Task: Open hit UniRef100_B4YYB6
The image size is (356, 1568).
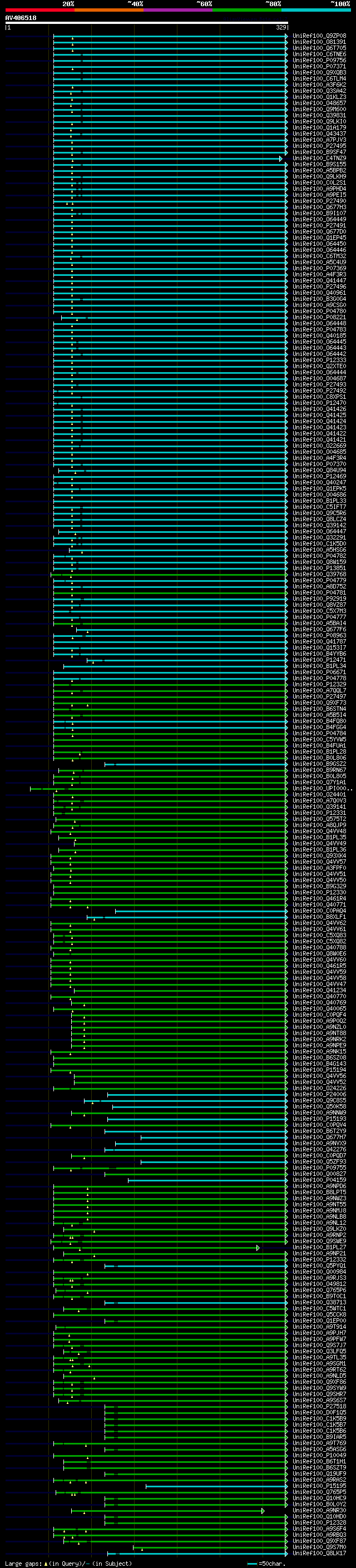Action: point(319,654)
